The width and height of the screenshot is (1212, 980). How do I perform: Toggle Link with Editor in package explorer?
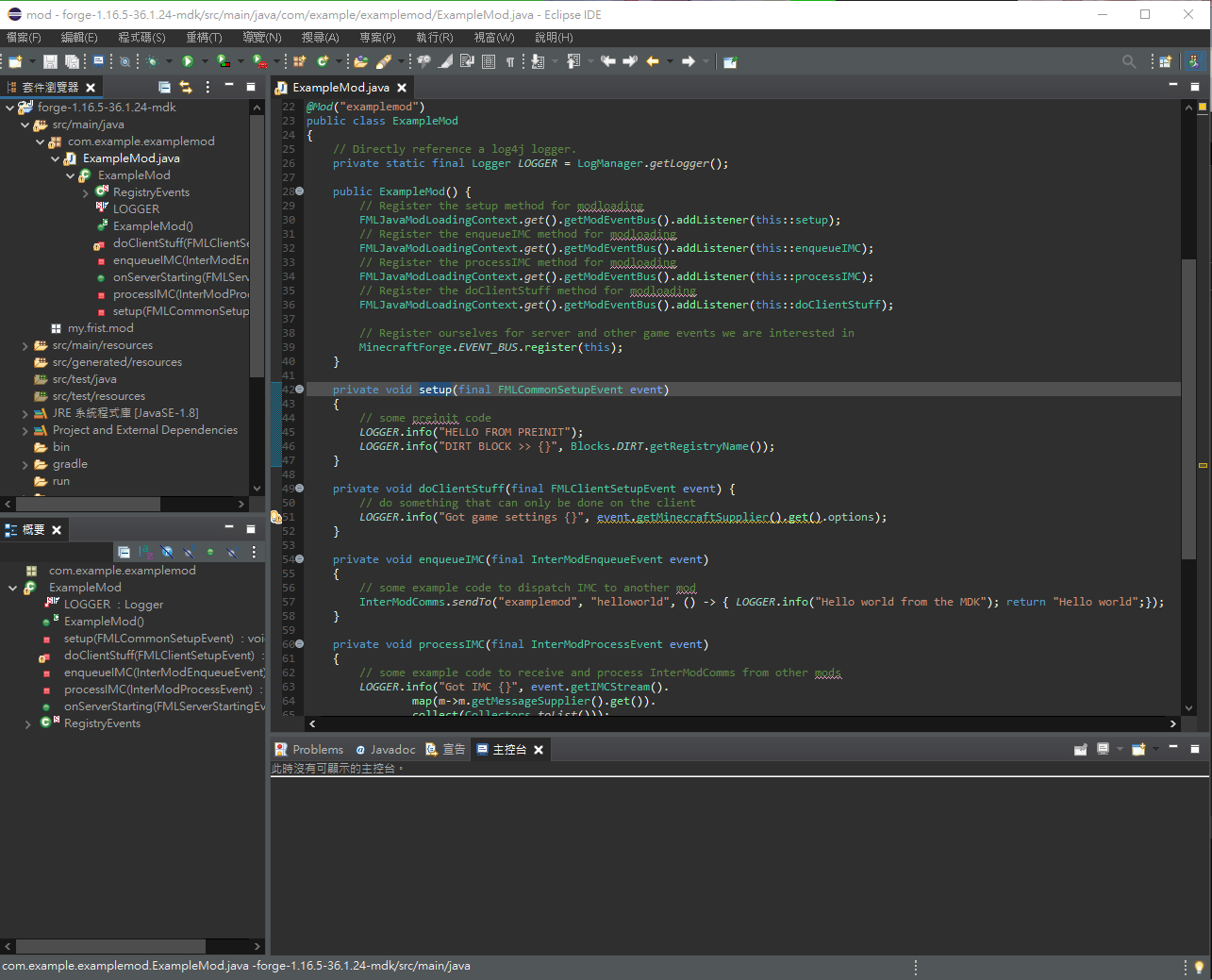(186, 87)
